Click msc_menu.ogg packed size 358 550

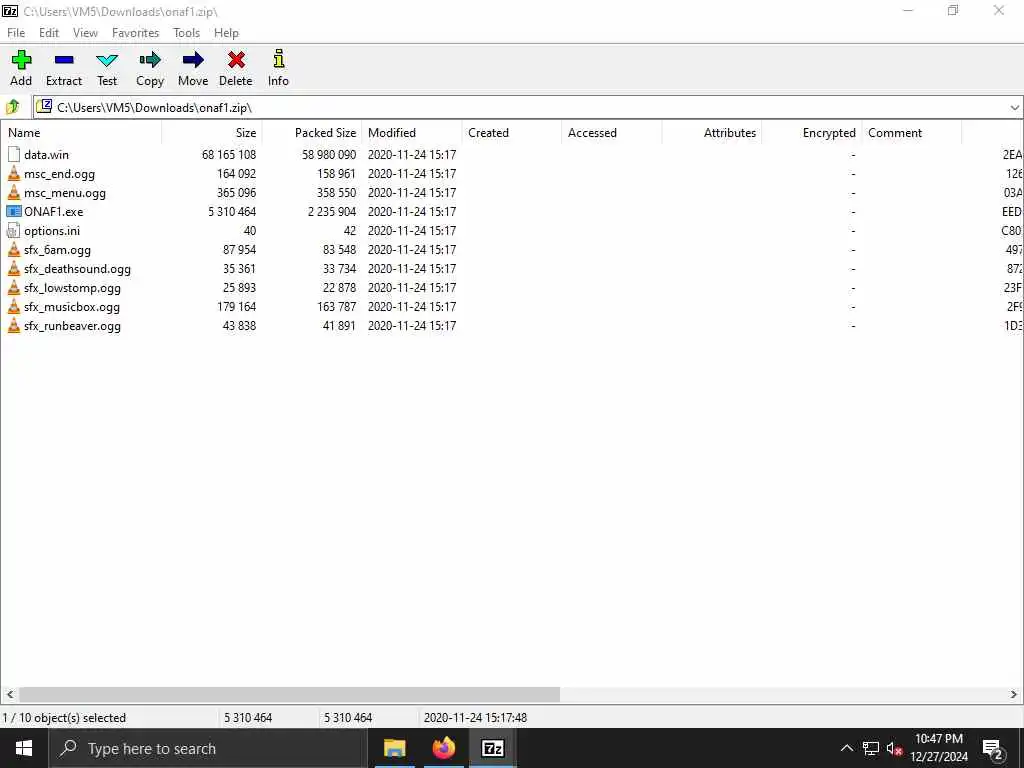(x=336, y=193)
